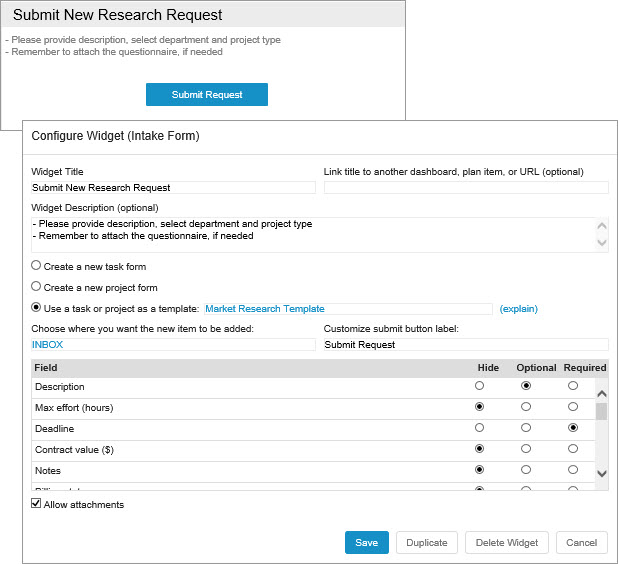Save the widget configuration
Screen dimensions: 618x564
point(366,542)
